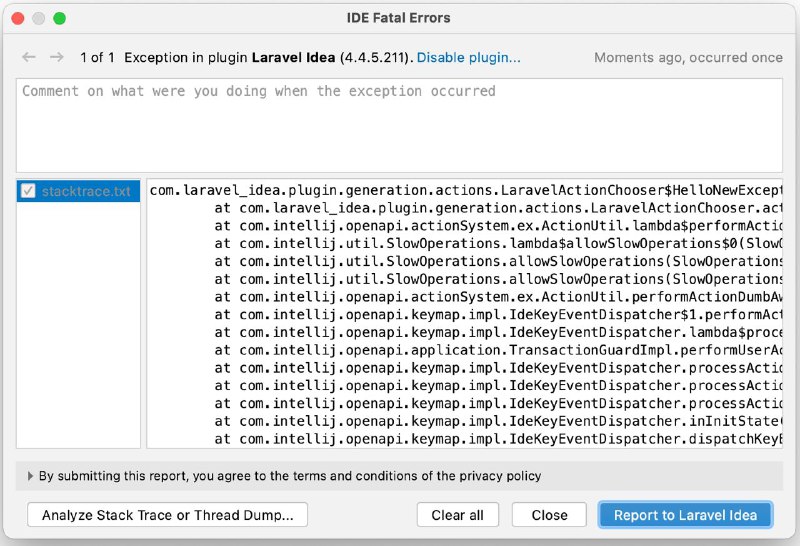
Task: Focus the exception comment text area
Action: pyautogui.click(x=399, y=125)
